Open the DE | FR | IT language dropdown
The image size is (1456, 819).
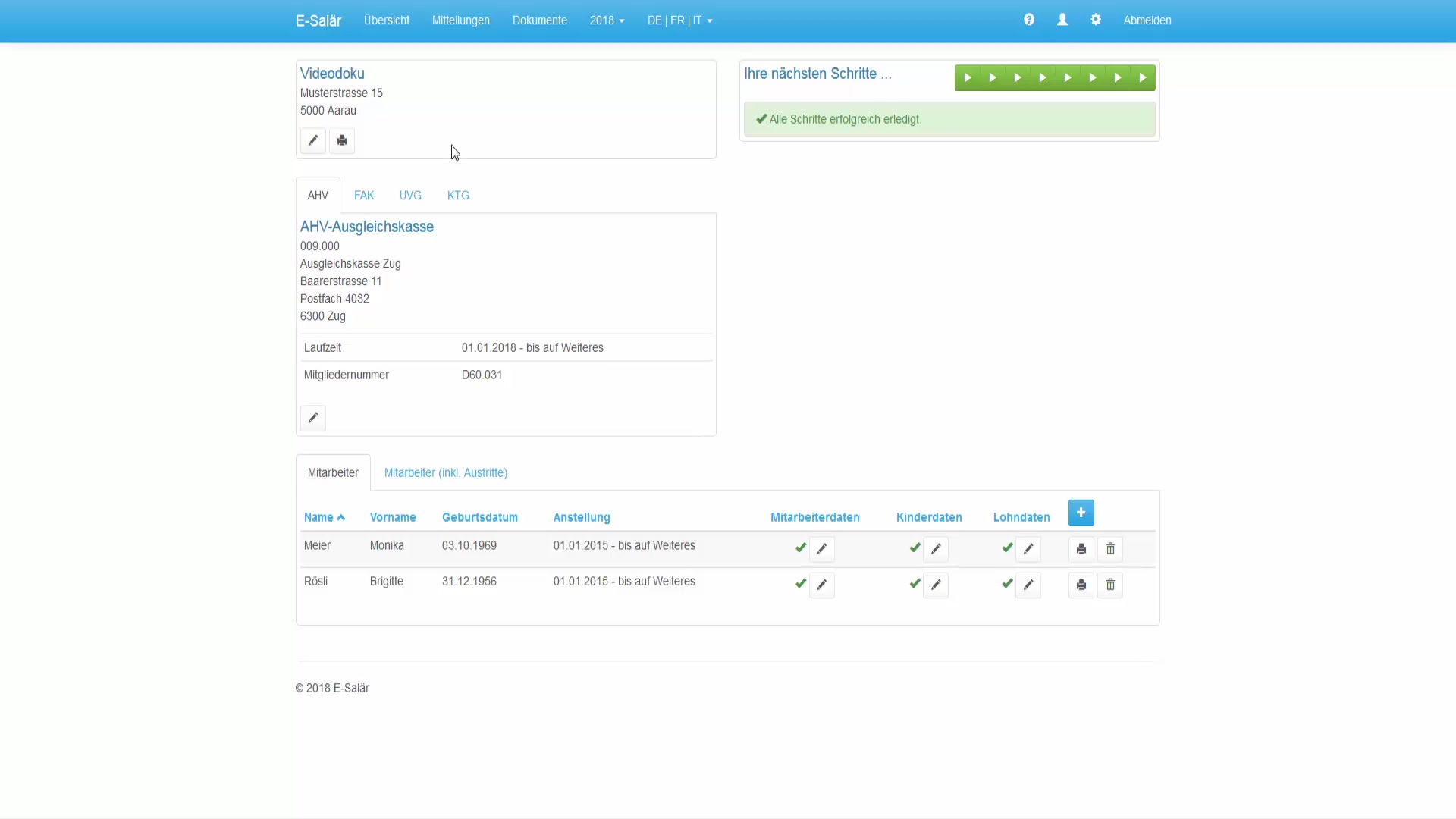click(x=679, y=20)
